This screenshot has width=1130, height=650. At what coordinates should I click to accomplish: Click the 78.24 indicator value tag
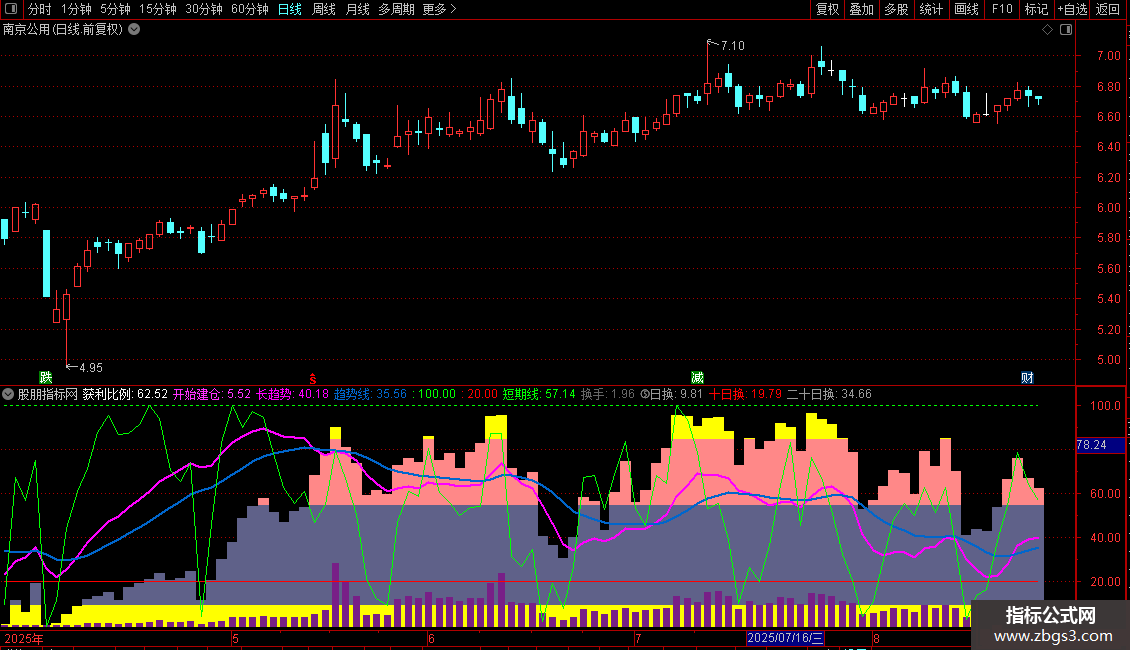[1100, 445]
